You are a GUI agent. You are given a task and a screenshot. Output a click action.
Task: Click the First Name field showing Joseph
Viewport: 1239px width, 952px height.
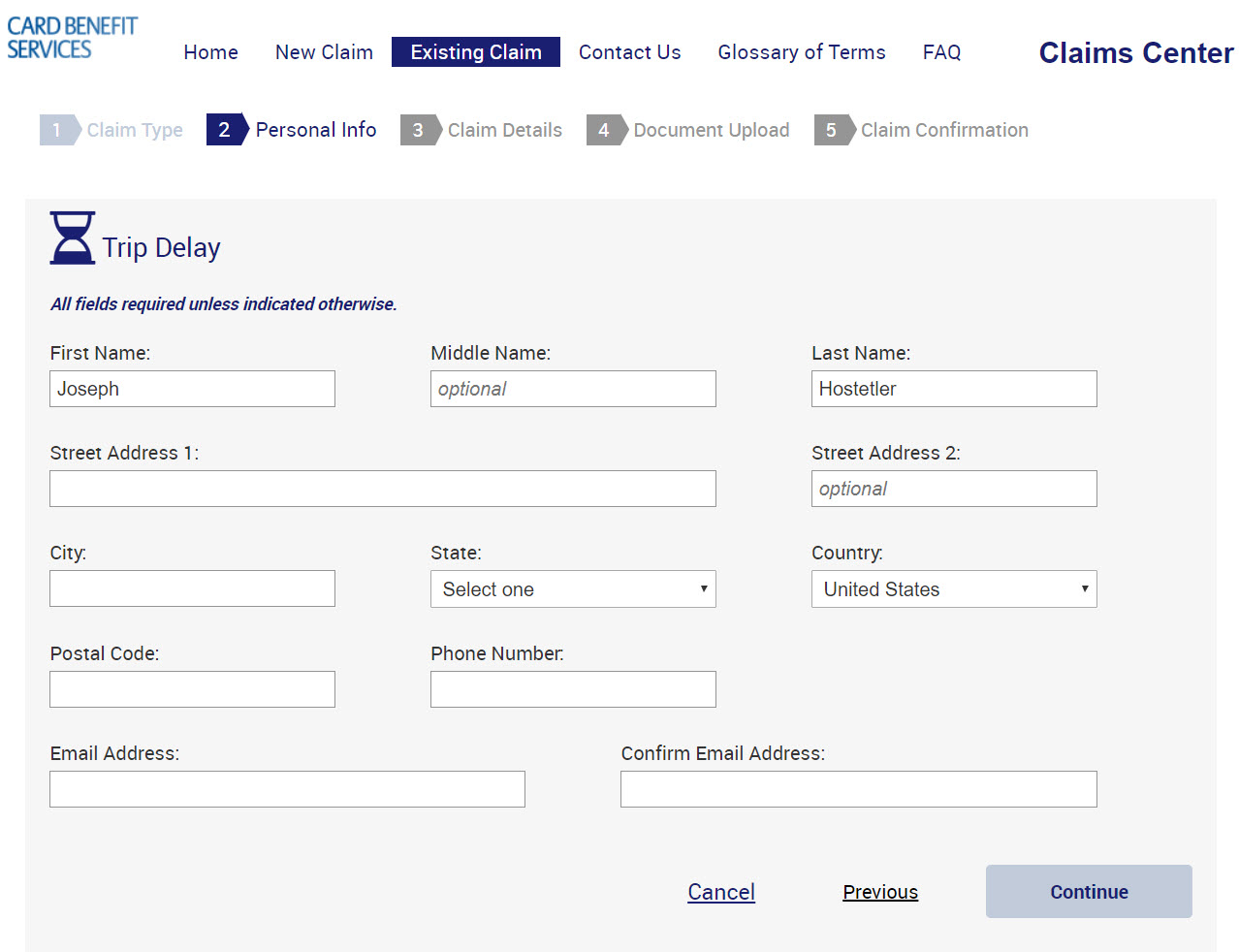191,388
